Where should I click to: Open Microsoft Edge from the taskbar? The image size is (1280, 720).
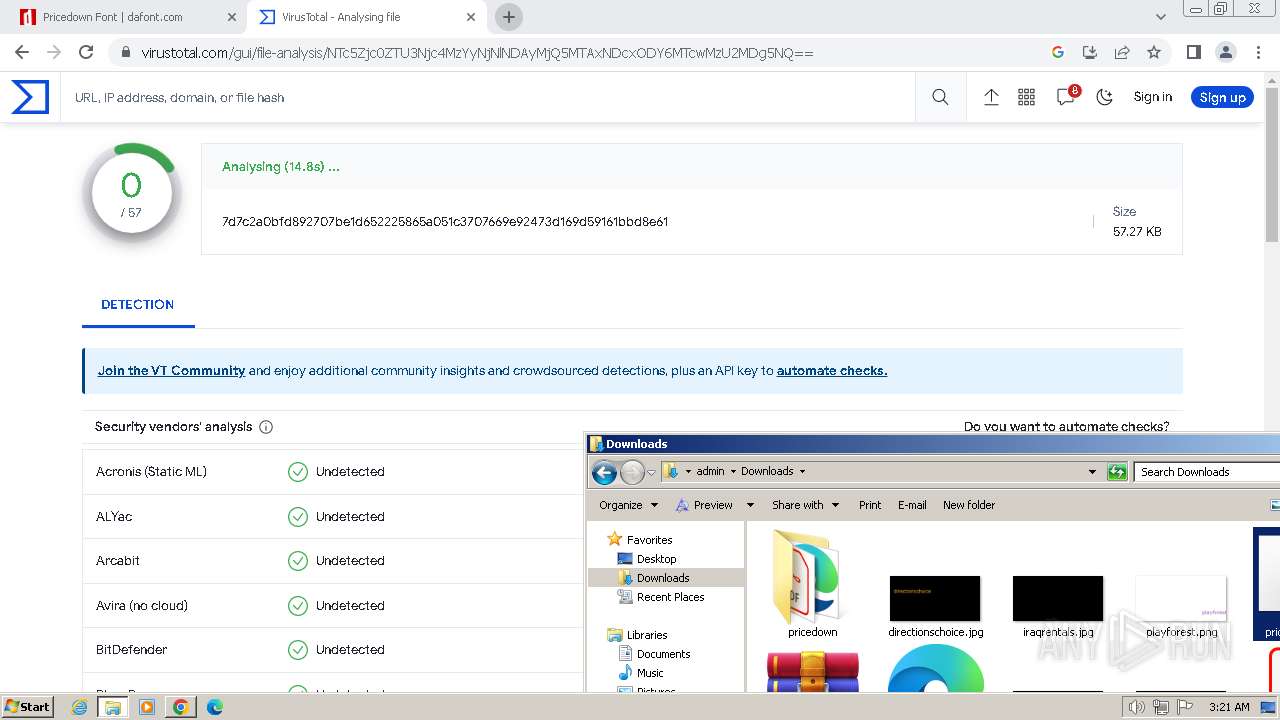(x=215, y=707)
